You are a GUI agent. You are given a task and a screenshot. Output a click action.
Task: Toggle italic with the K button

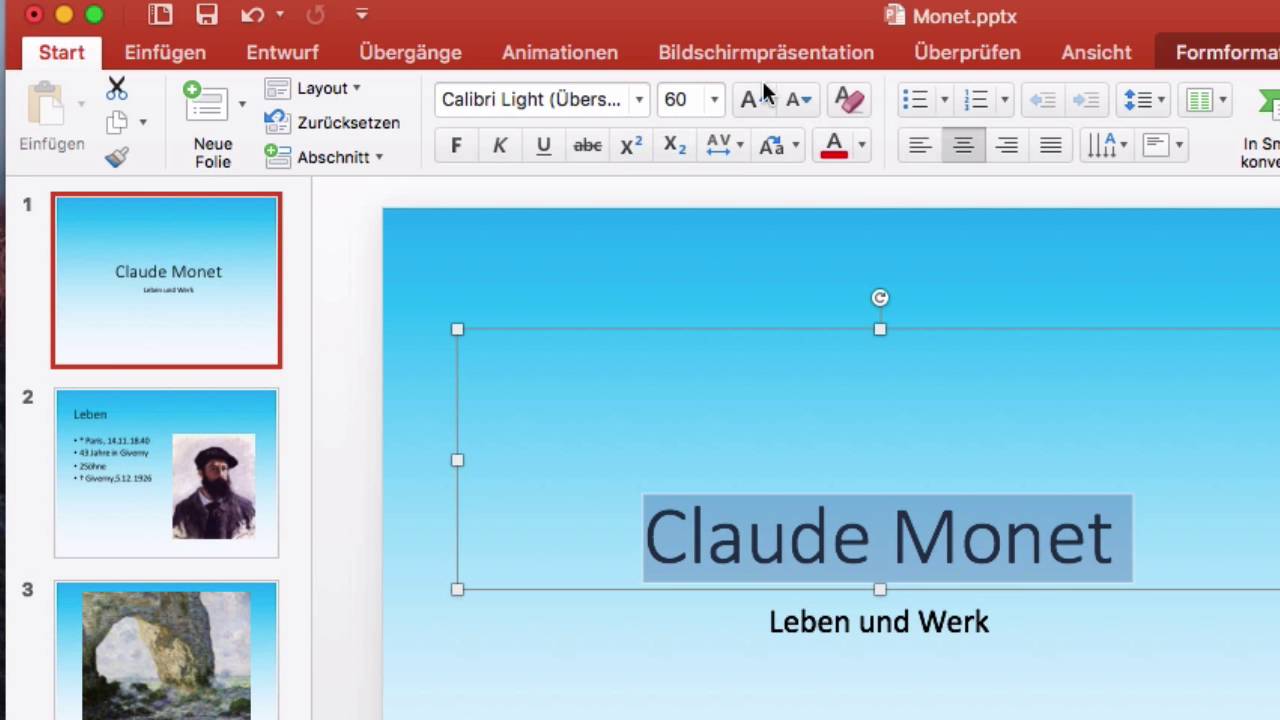pyautogui.click(x=500, y=146)
